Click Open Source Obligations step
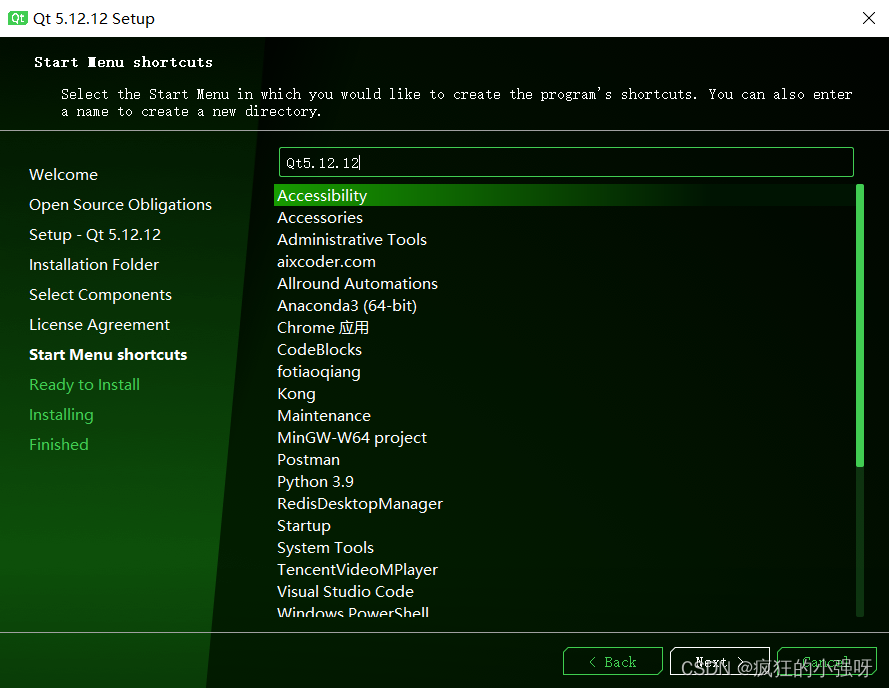889x688 pixels. 120,204
